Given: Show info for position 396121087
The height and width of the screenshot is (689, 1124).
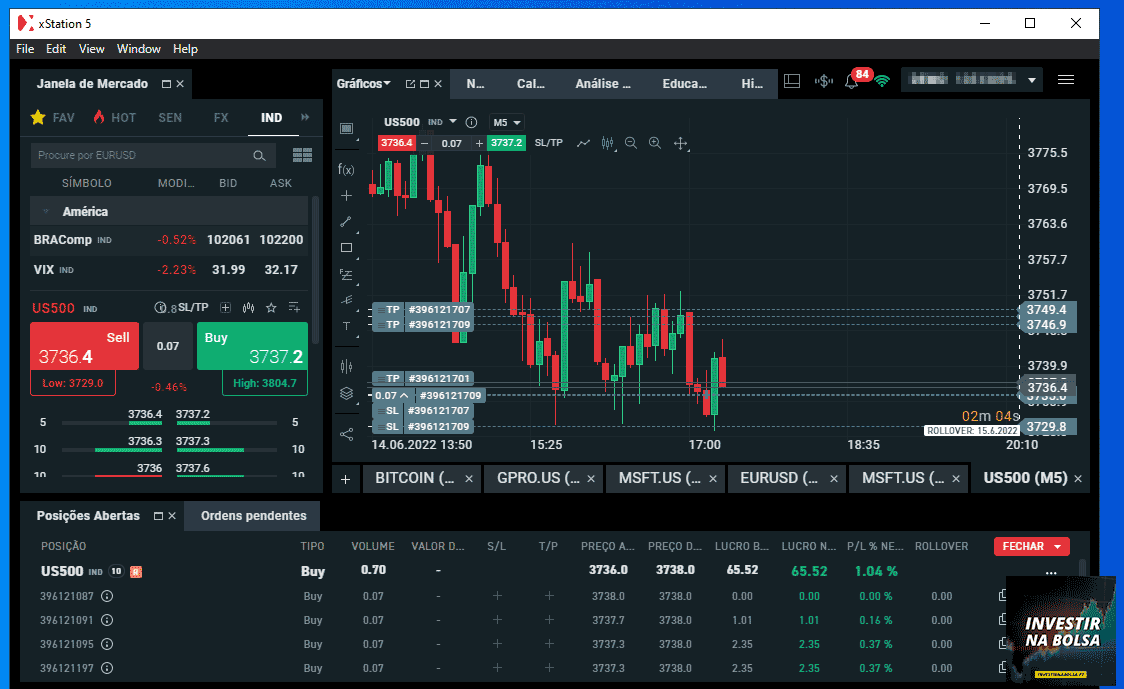Looking at the screenshot, I should click(107, 597).
